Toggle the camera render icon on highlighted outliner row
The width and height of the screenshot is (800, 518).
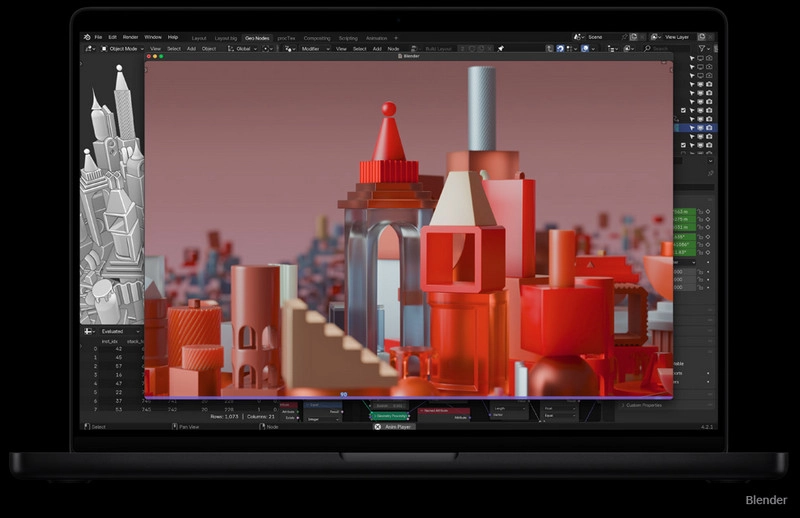pyautogui.click(x=709, y=128)
